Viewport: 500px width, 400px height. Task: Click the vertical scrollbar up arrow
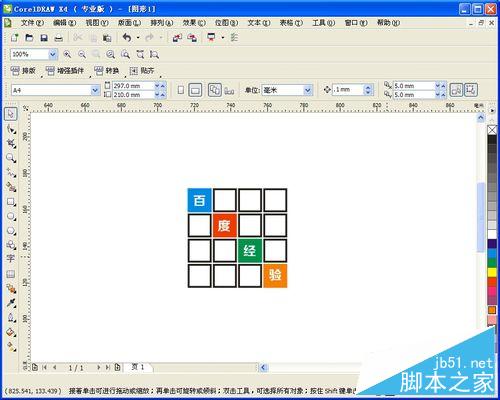click(x=481, y=117)
